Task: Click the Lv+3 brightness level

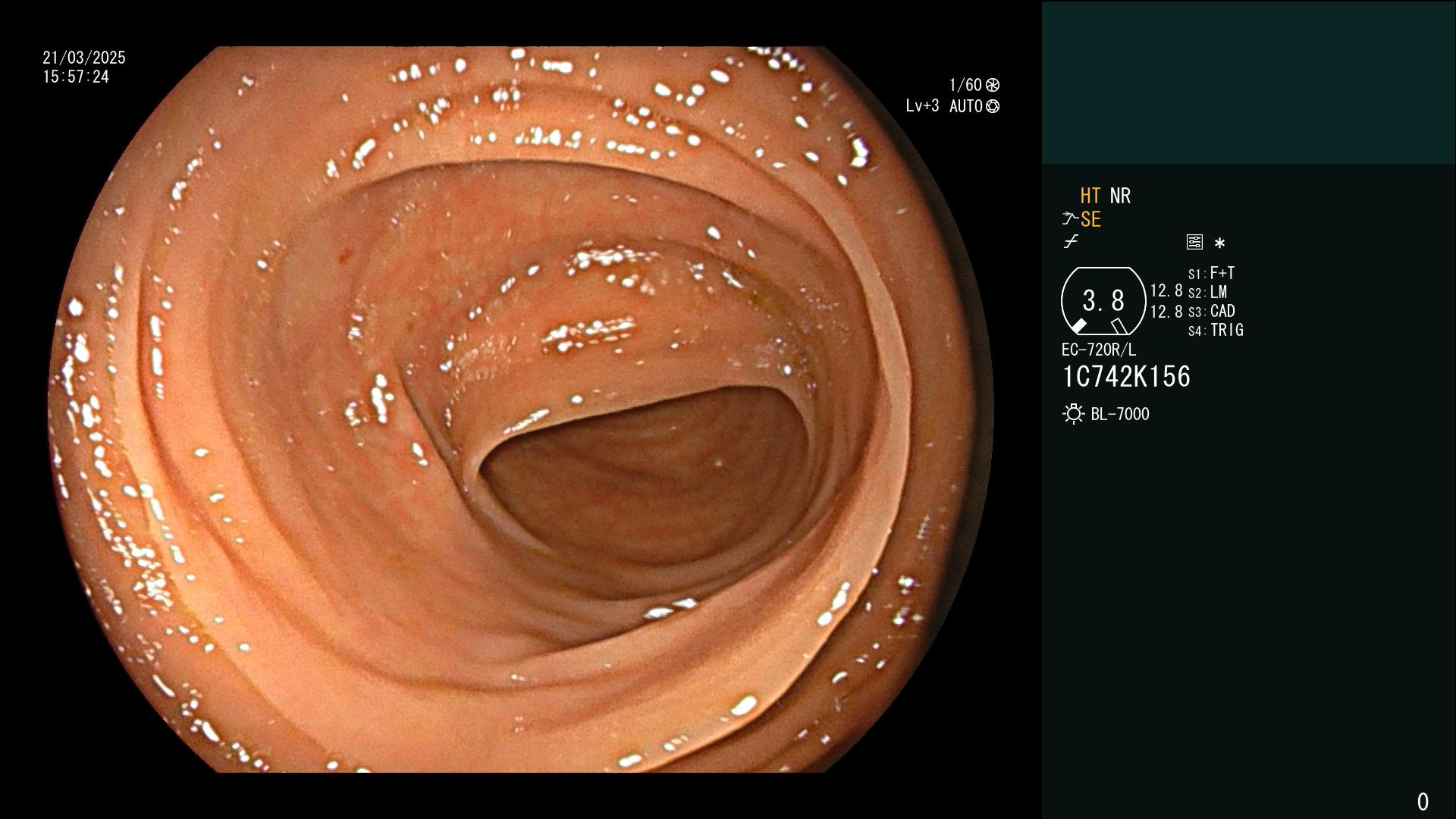Action: click(x=922, y=106)
